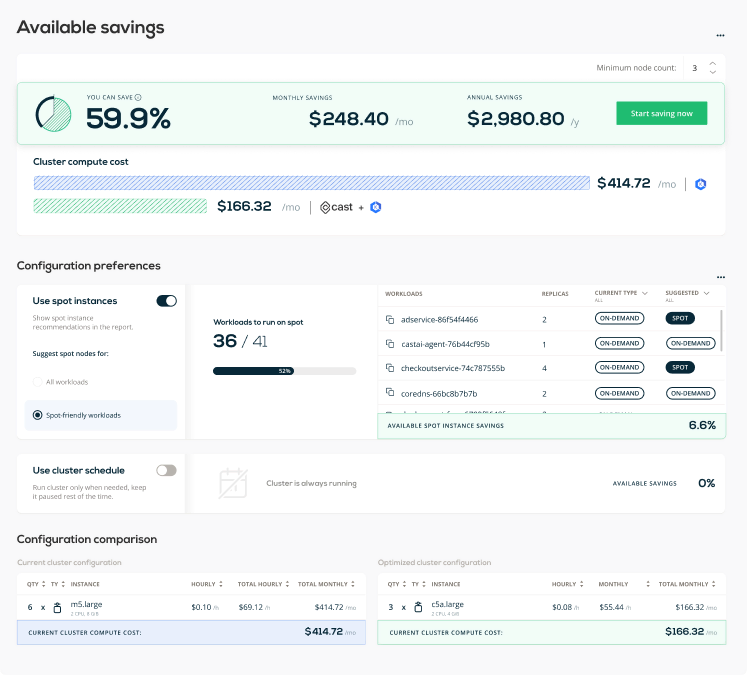Click the info icon beside 'You can save'
The height and width of the screenshot is (675, 747).
point(138,97)
